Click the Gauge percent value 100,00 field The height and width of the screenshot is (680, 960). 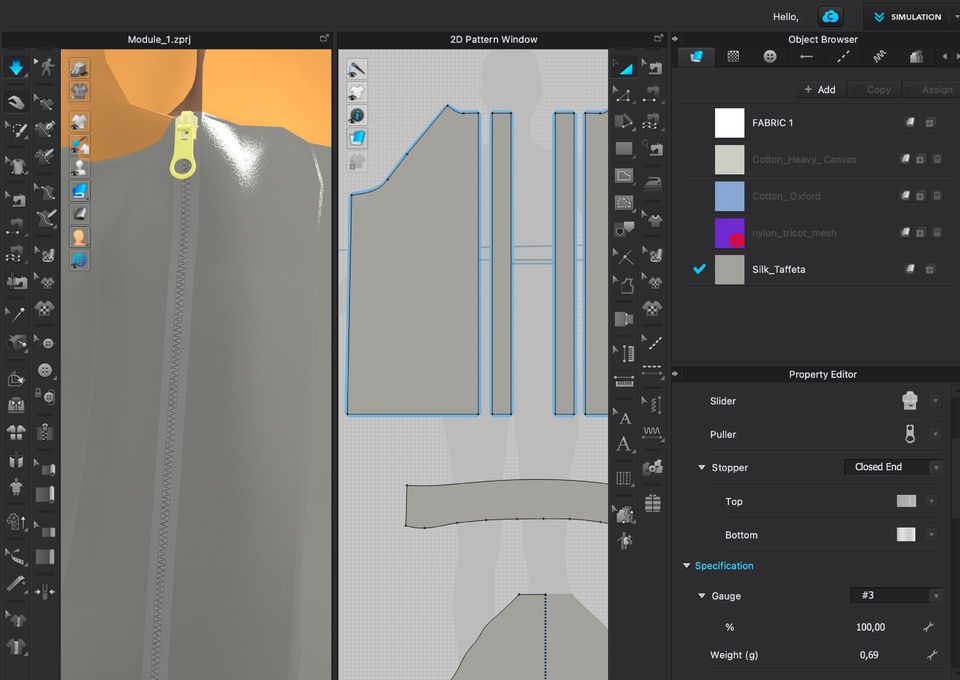[870, 627]
